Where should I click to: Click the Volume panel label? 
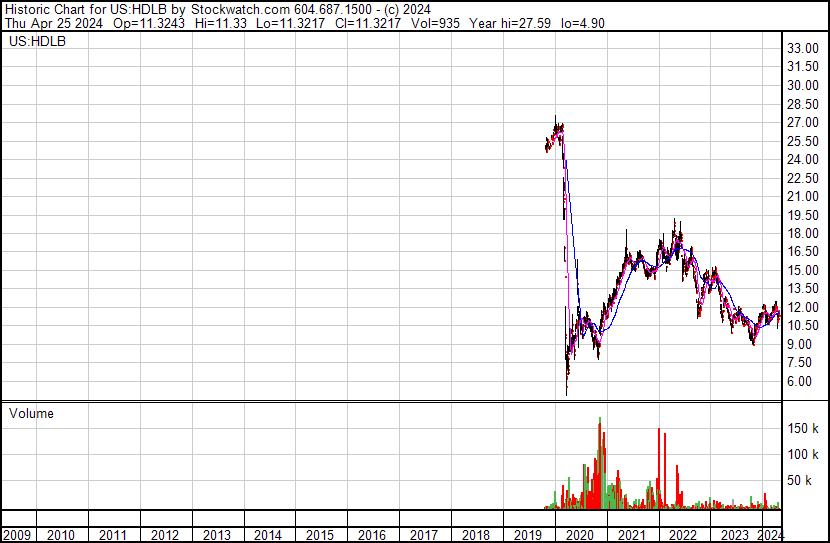pos(30,413)
